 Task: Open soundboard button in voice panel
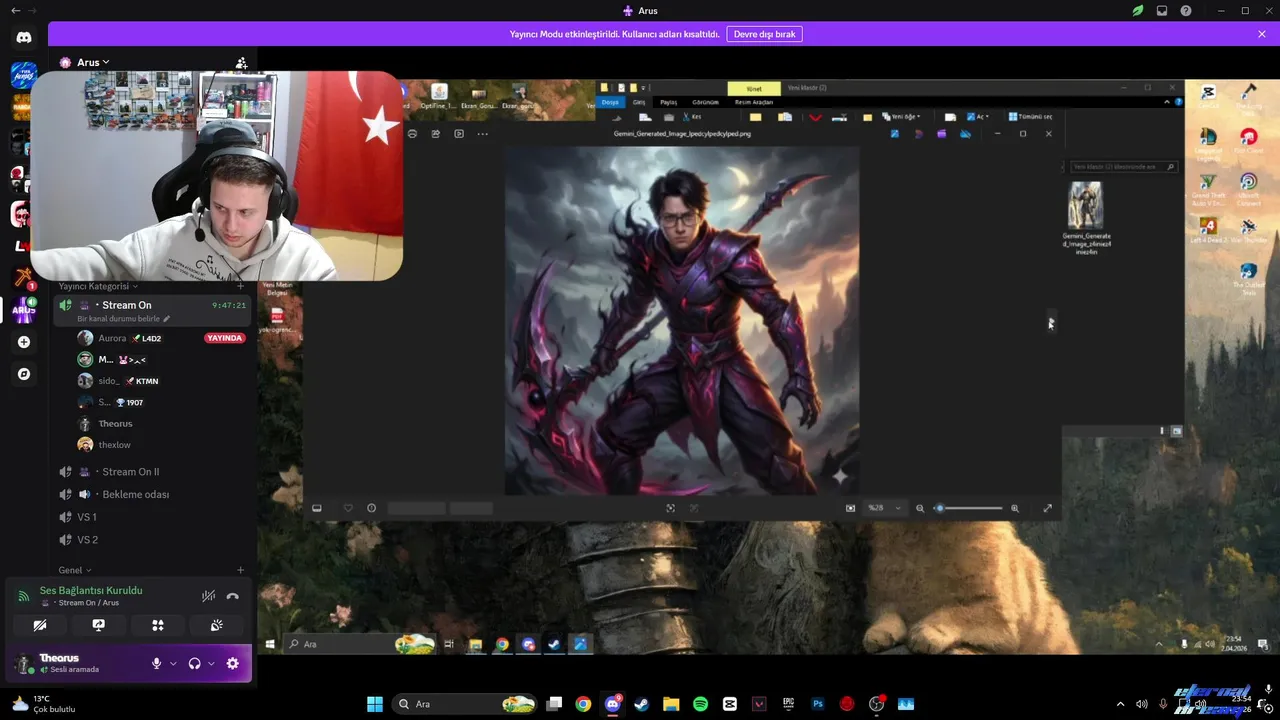pos(216,625)
